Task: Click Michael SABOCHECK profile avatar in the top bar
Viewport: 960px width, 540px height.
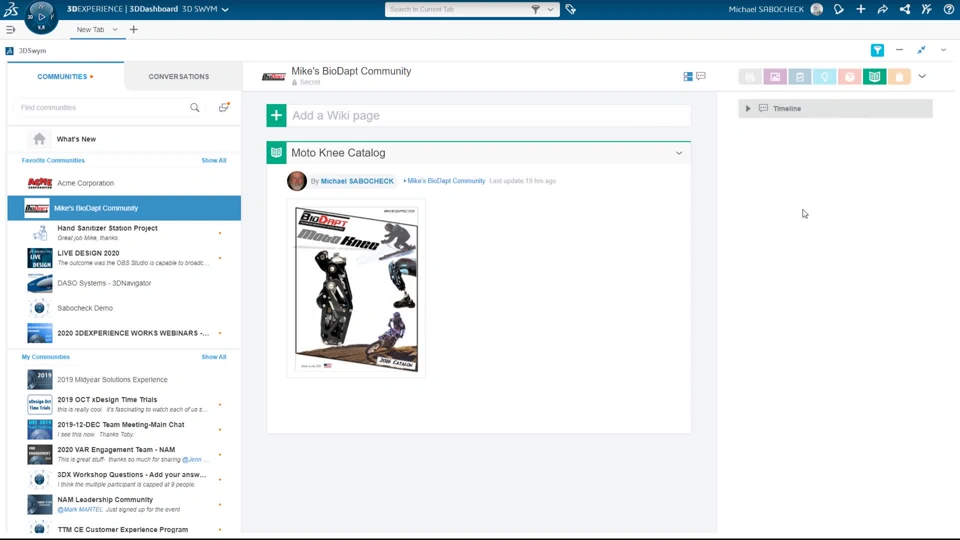Action: (x=817, y=9)
